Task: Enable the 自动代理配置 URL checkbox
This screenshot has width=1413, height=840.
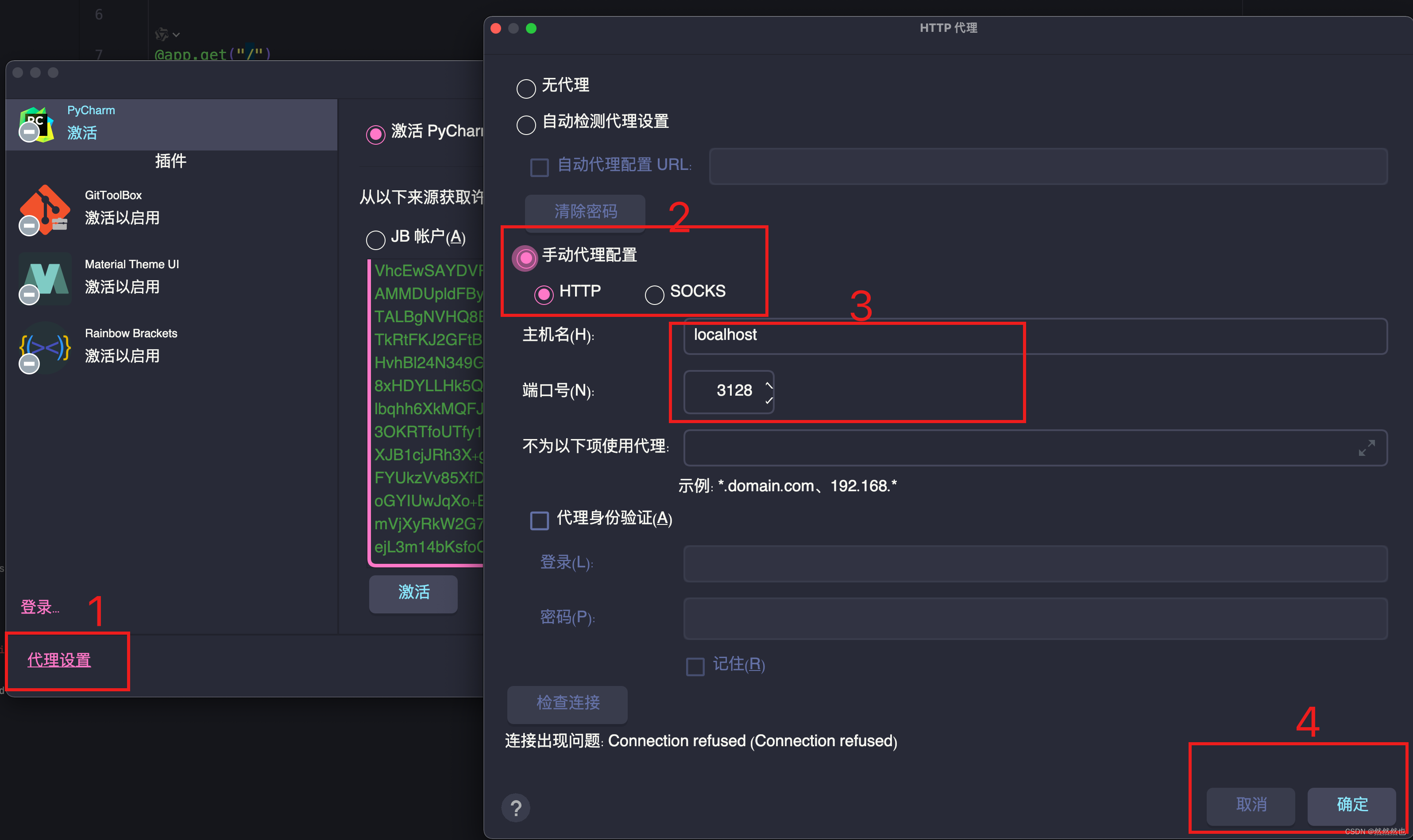Action: [539, 168]
